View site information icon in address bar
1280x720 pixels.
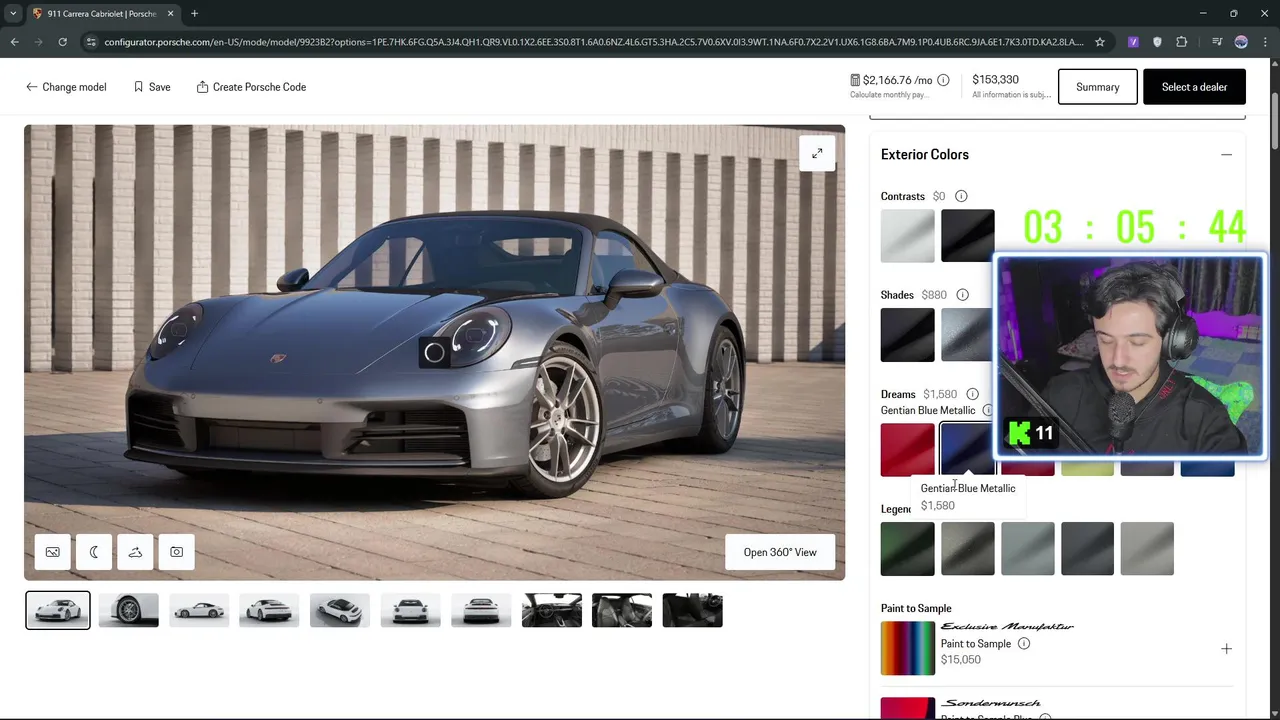click(x=91, y=42)
